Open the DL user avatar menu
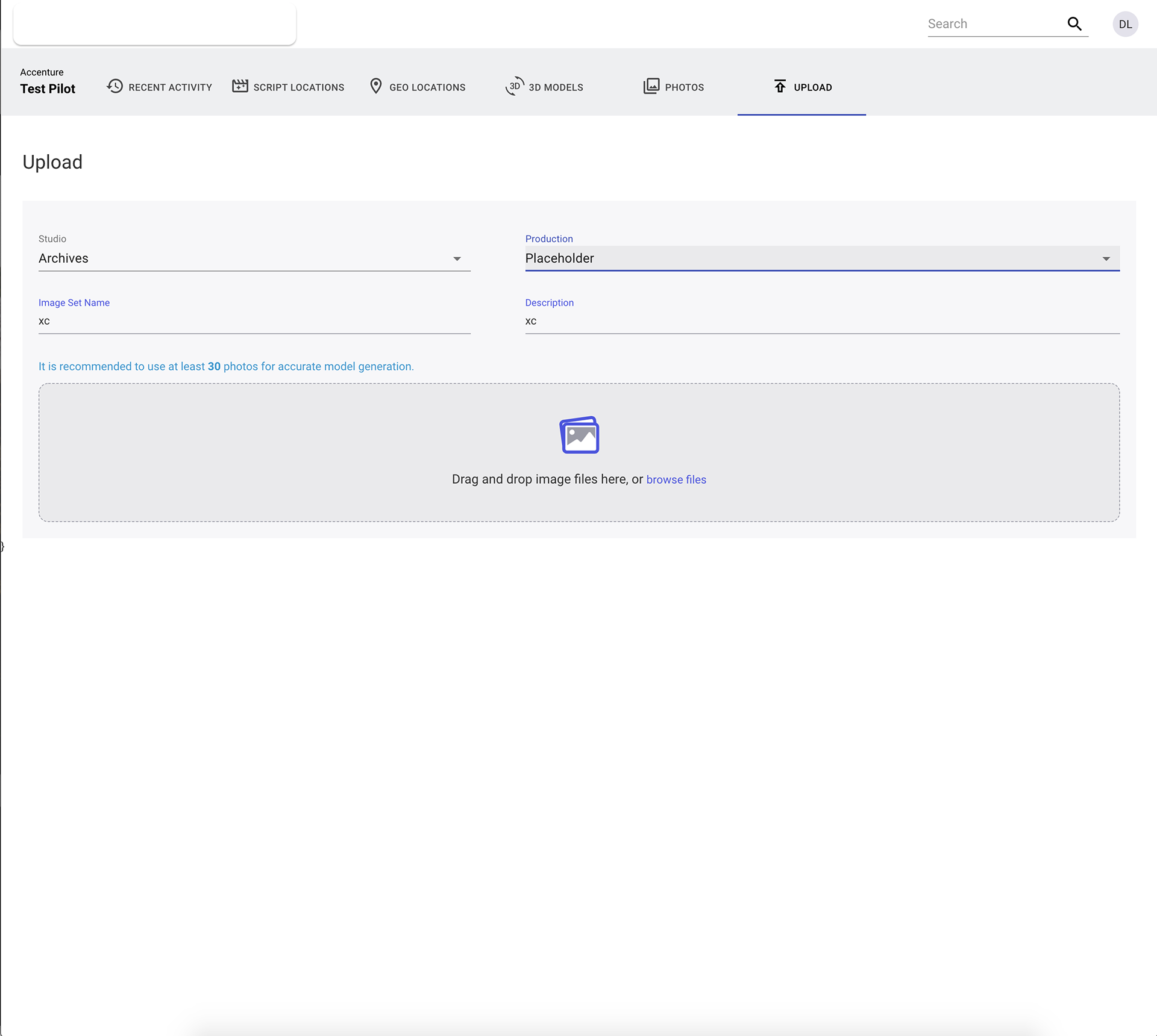 (1124, 24)
